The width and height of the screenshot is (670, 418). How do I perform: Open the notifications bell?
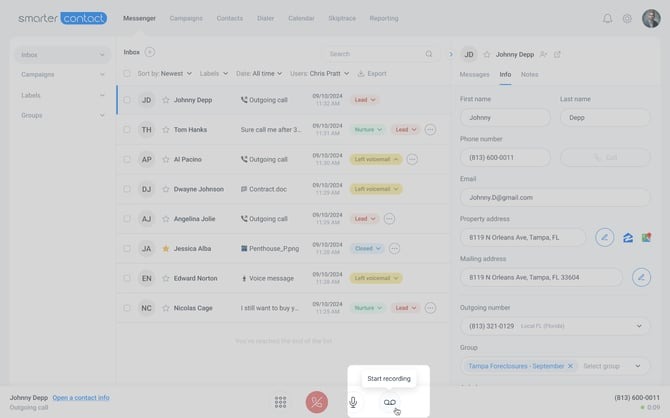[607, 18]
